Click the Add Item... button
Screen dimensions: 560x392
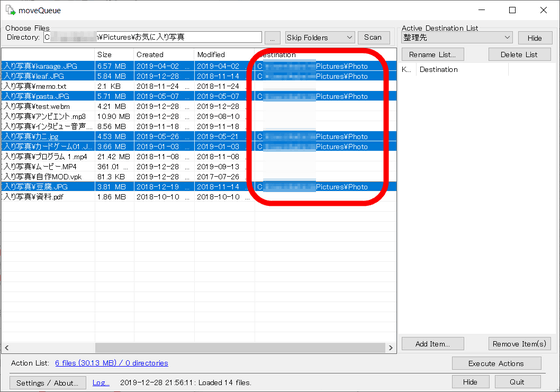point(432,344)
